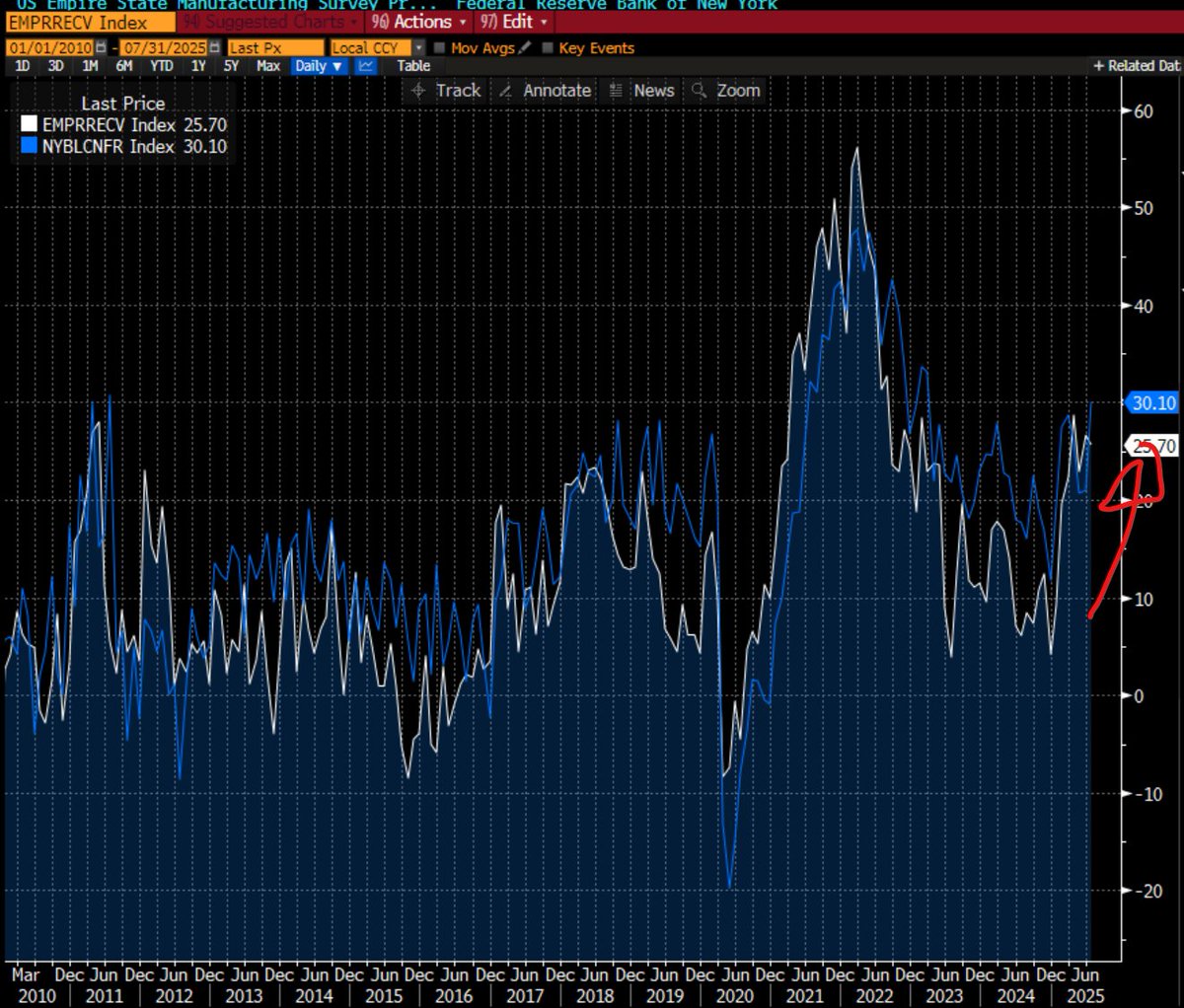Select the 1Y range tab

pos(198,66)
